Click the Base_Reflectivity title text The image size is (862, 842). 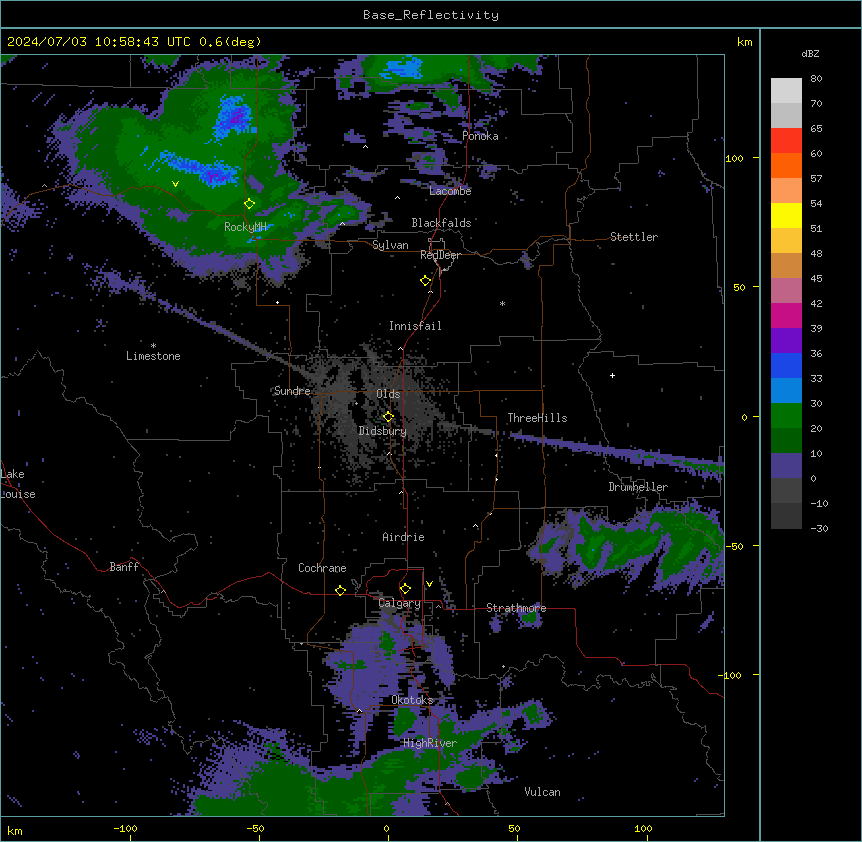click(431, 15)
